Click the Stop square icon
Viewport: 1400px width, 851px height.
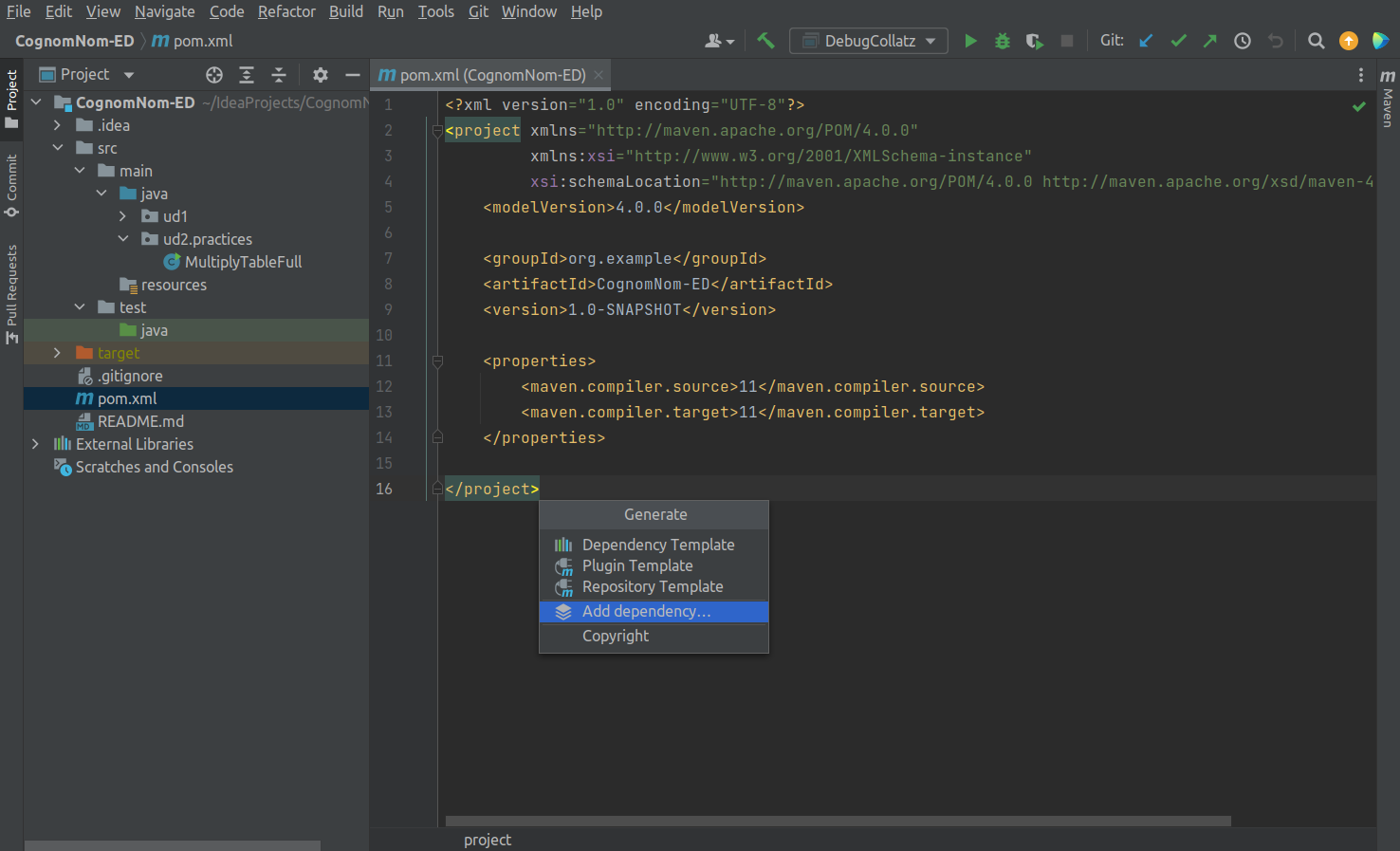click(x=1067, y=41)
